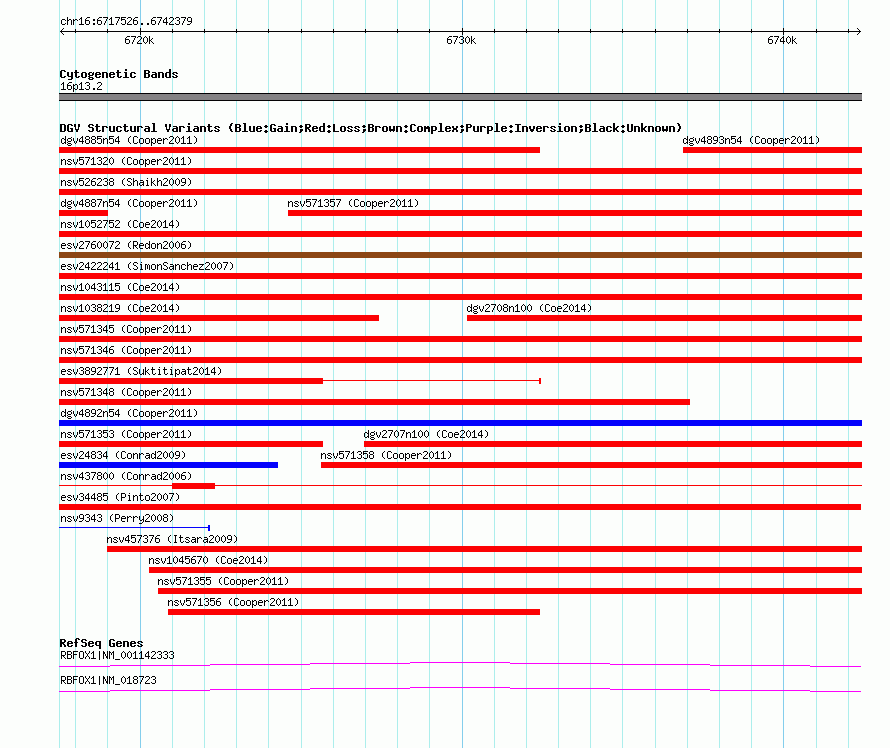Open dgv2708n100 (Coe2014) label

point(529,308)
